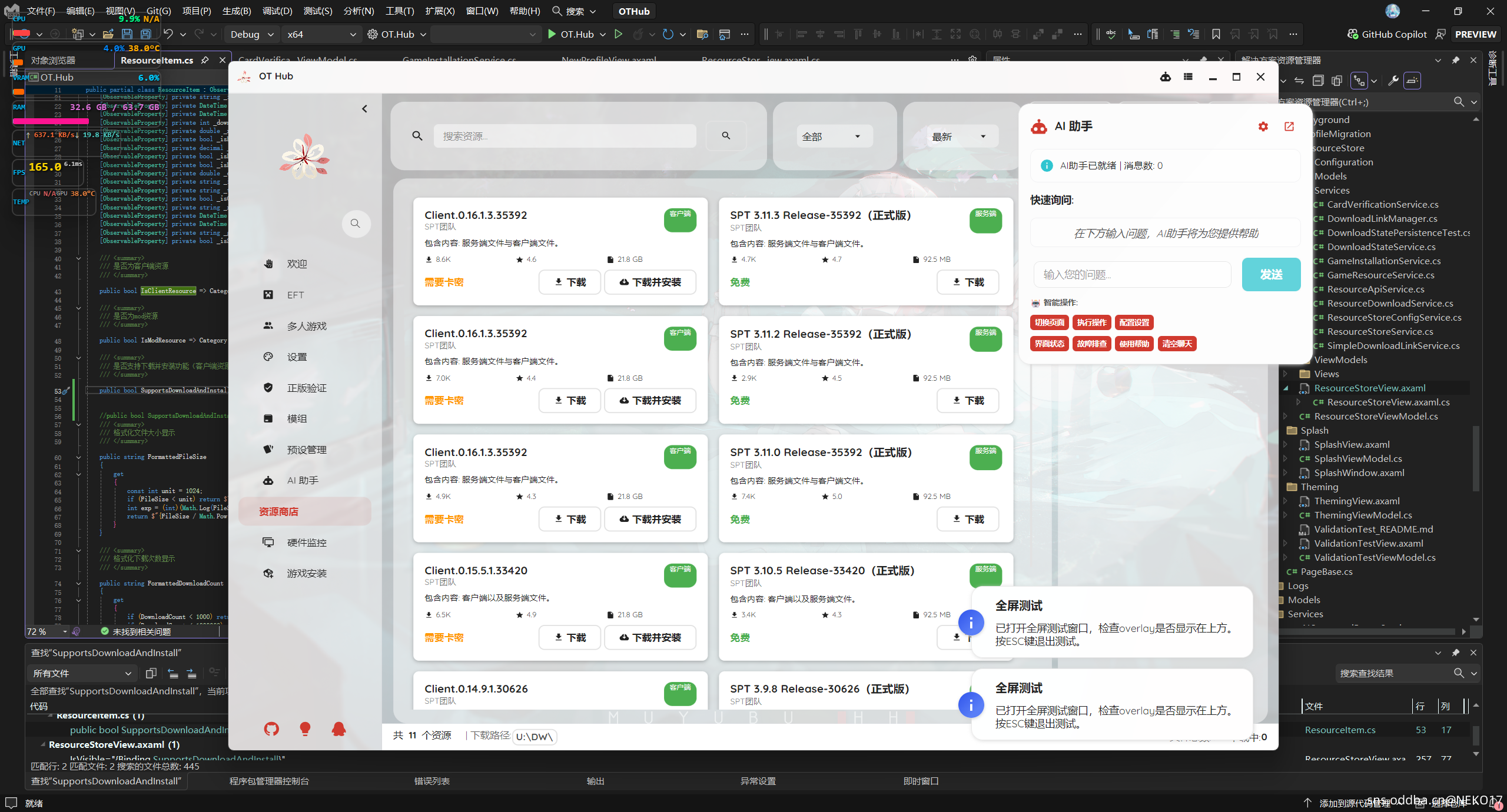Click 下载 on SPT 3.11.0 Release card

pos(968,519)
